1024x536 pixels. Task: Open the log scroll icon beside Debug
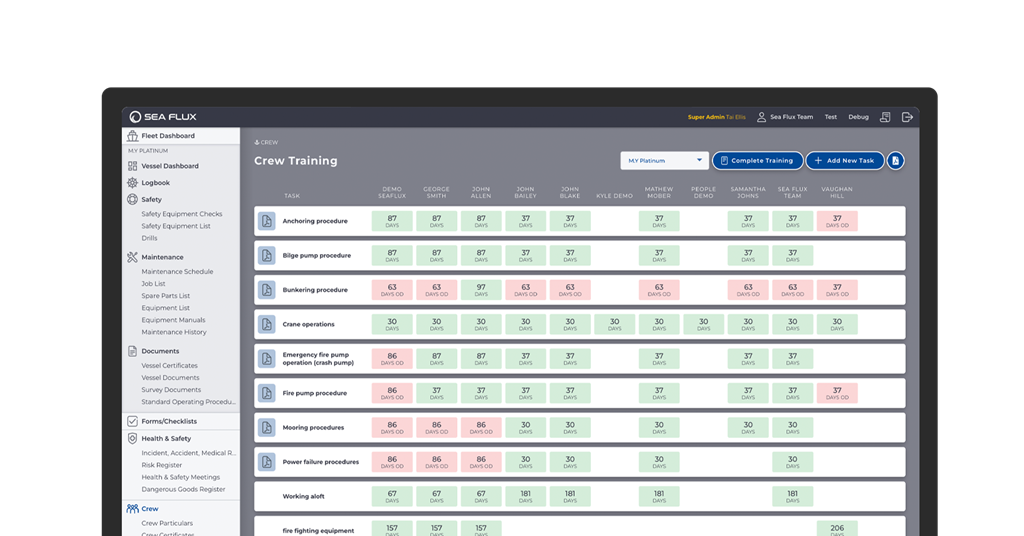[x=885, y=117]
